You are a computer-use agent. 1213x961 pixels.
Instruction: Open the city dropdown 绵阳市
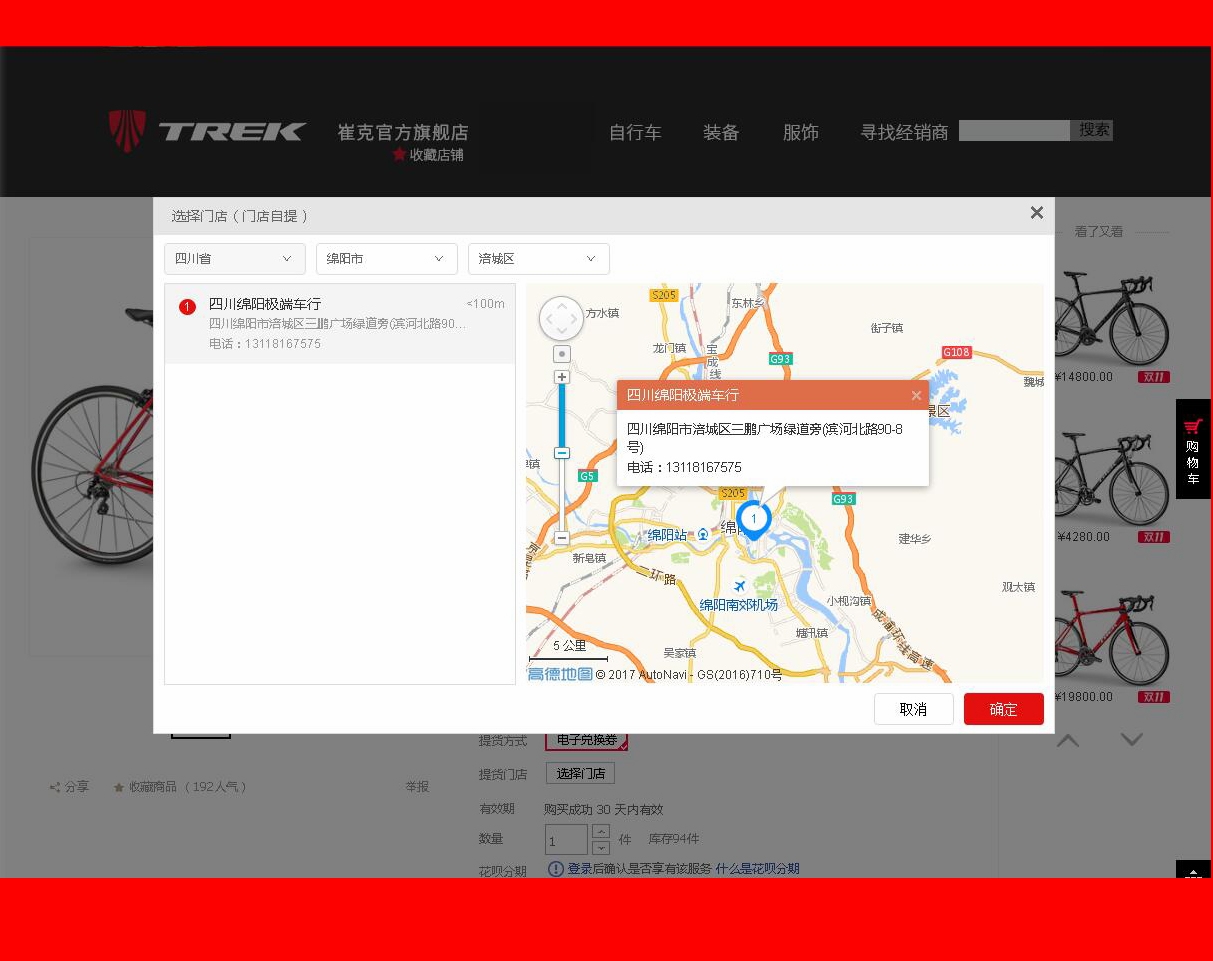387,259
